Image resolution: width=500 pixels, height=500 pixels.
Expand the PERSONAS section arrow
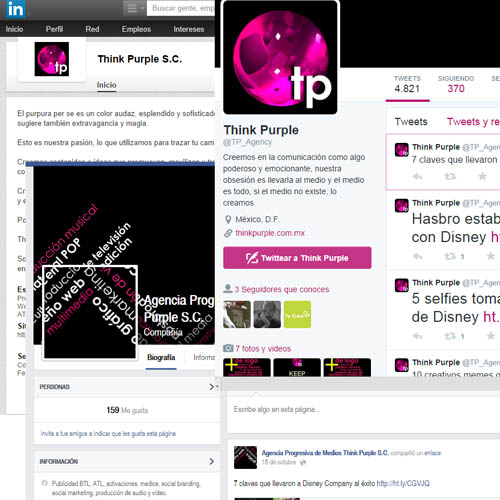coord(212,387)
